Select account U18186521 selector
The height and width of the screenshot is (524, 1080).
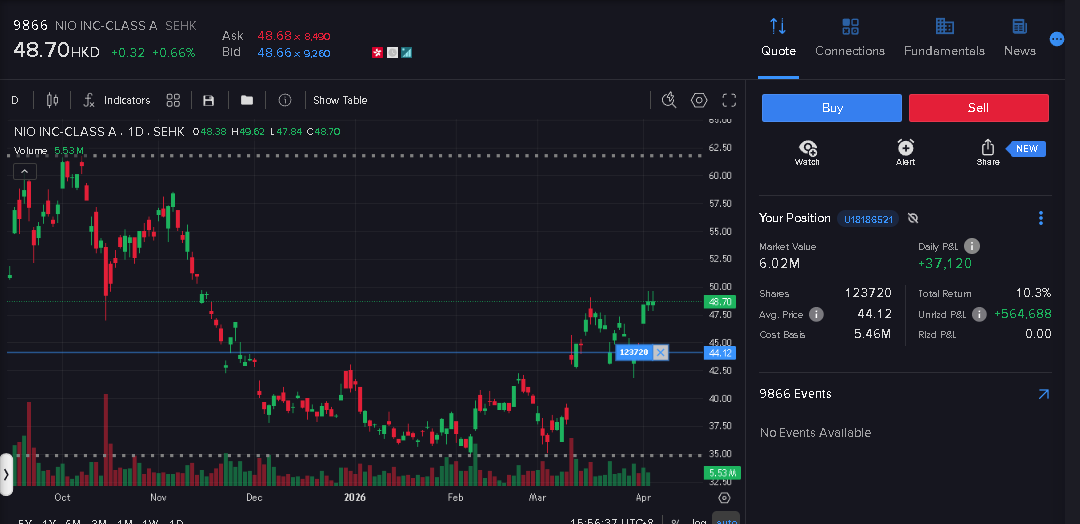click(868, 219)
